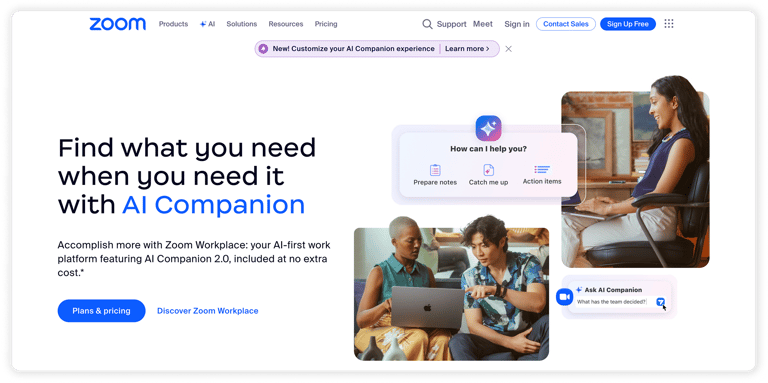Click the AI Companion sparkle app icon

tap(488, 128)
